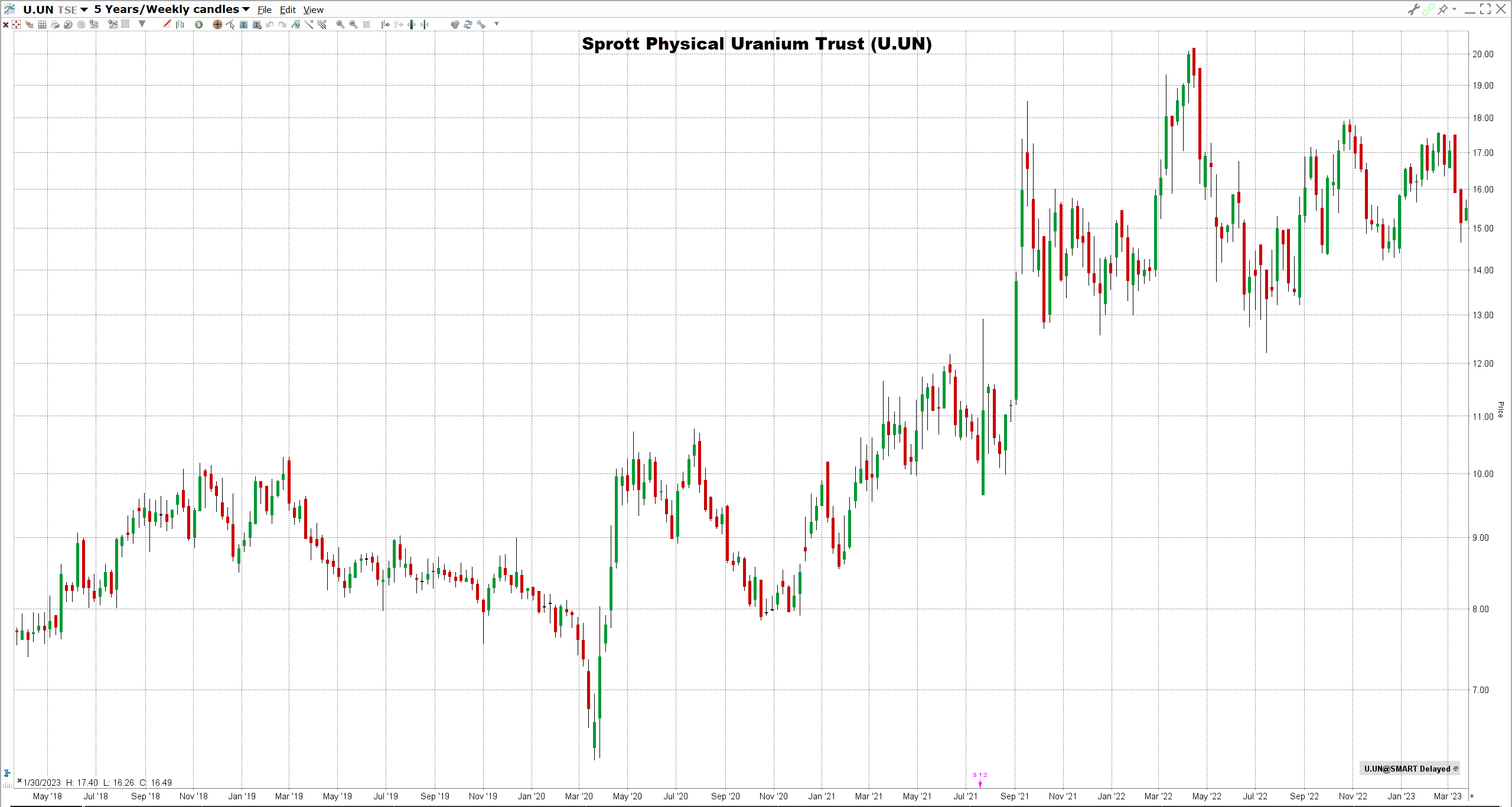1512x807 pixels.
Task: Open the grid table icon in toolbar
Action: [x=42, y=24]
